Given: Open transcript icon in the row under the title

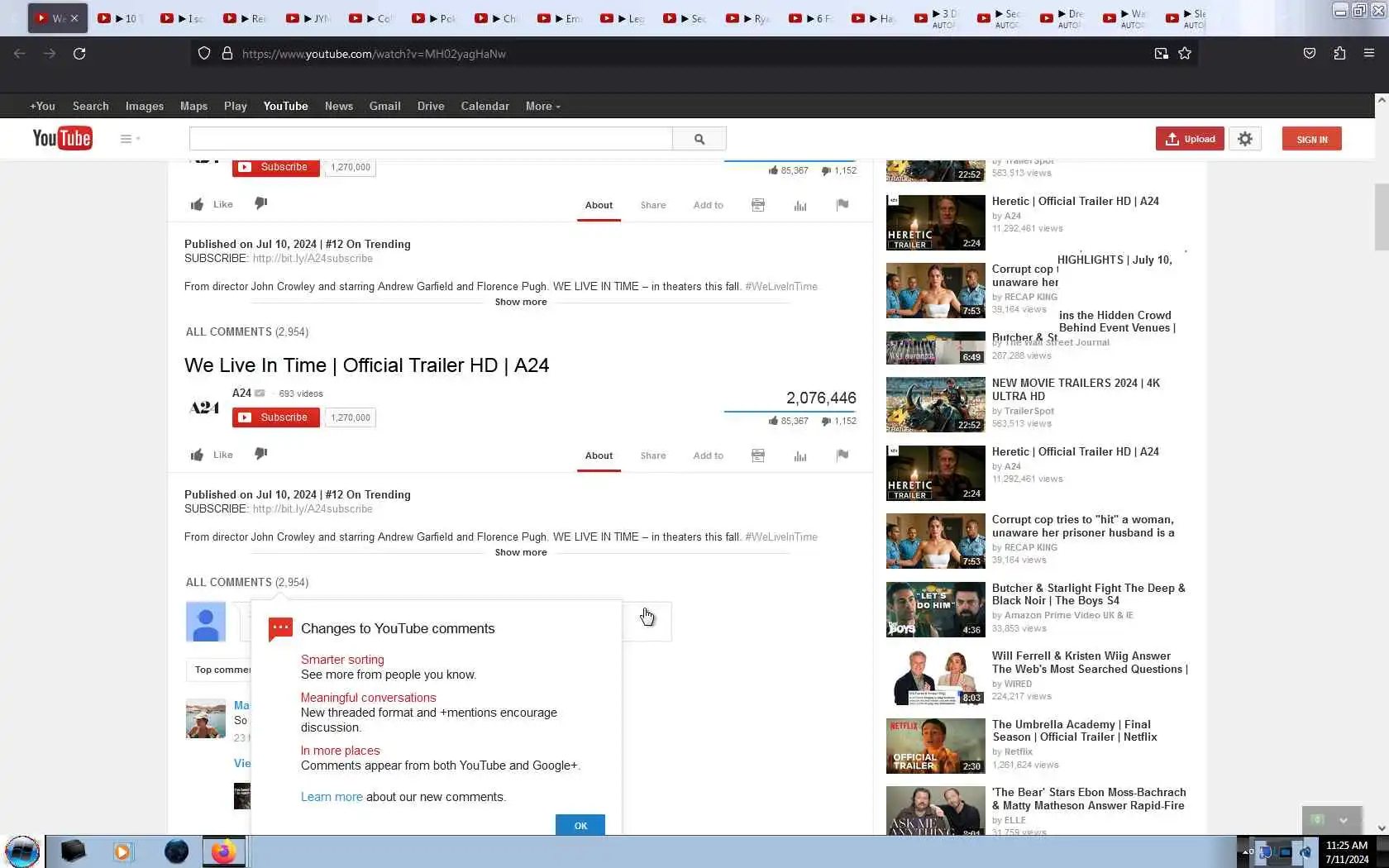Looking at the screenshot, I should (x=758, y=455).
